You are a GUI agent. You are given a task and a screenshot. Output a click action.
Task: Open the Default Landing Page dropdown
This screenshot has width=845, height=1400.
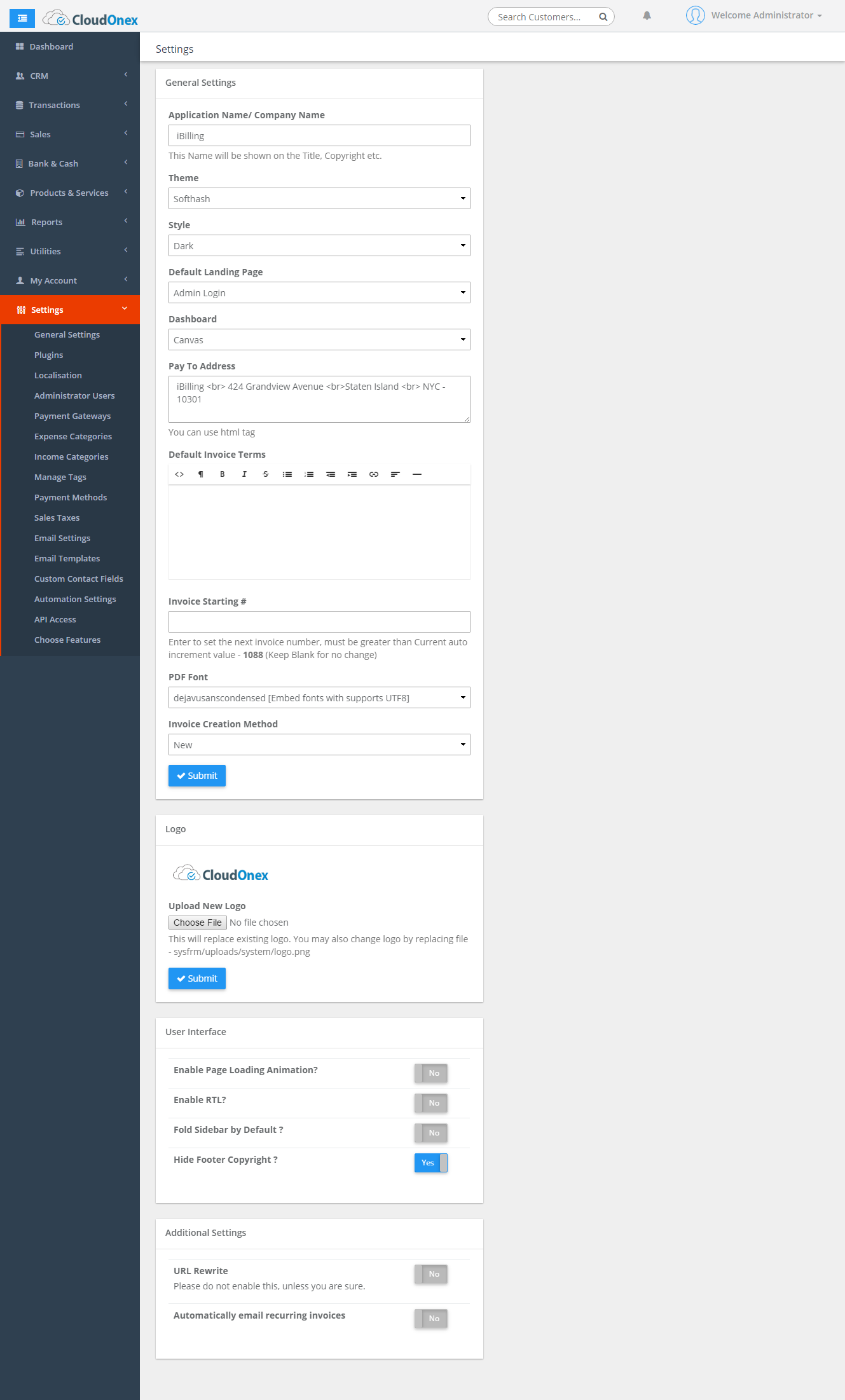[319, 292]
